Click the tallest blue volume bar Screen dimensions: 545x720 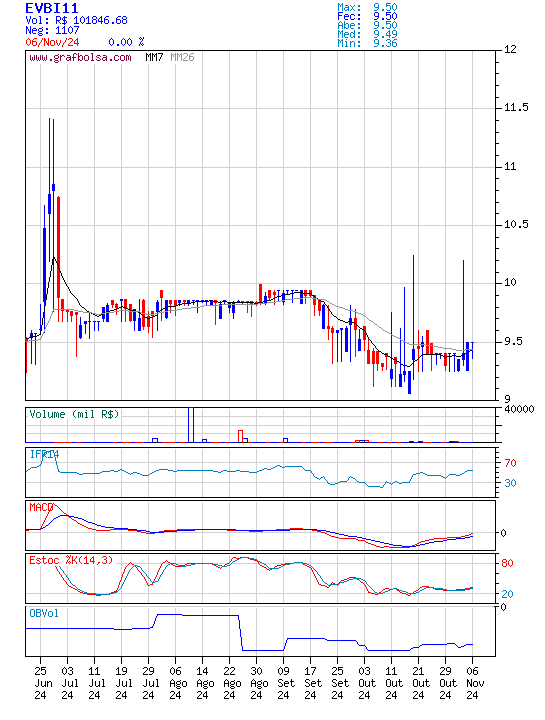(191, 425)
